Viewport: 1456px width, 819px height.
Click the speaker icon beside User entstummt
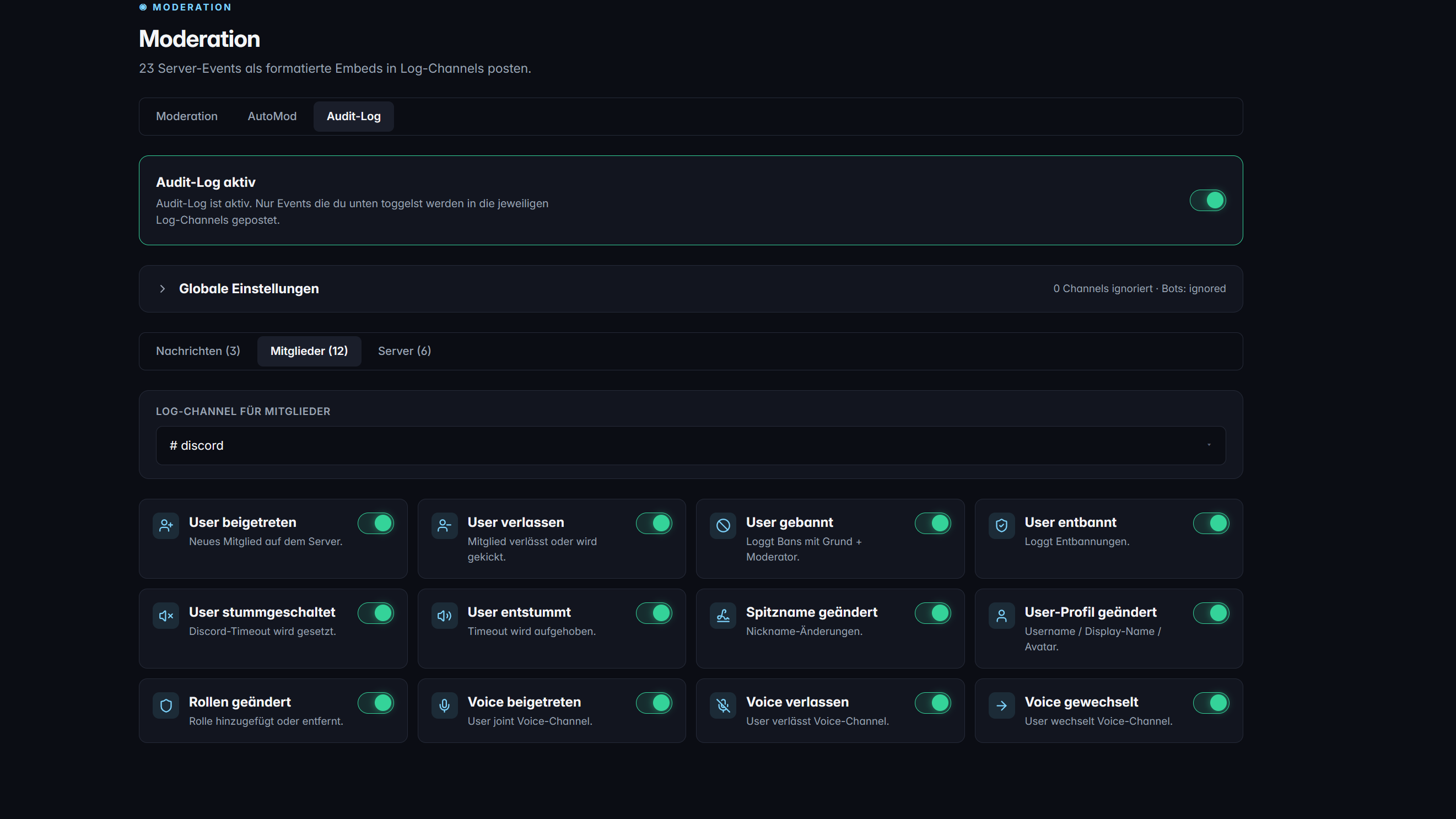point(444,616)
